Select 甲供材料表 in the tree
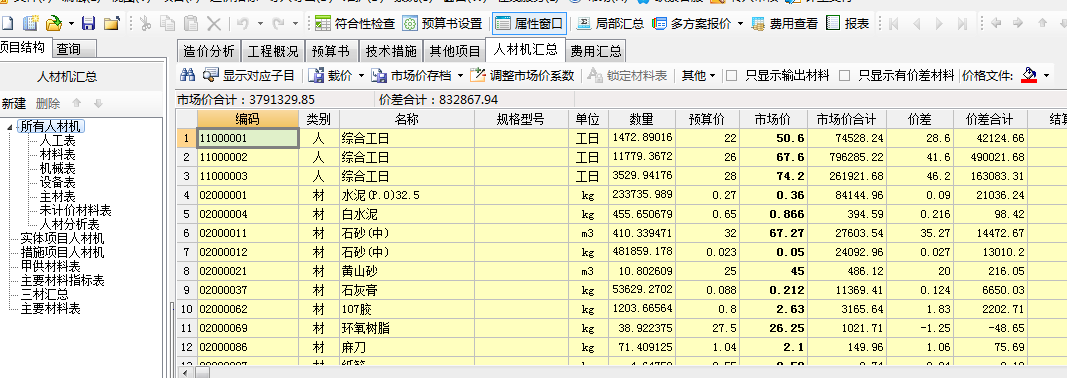This screenshot has width=1067, height=378. click(x=50, y=266)
